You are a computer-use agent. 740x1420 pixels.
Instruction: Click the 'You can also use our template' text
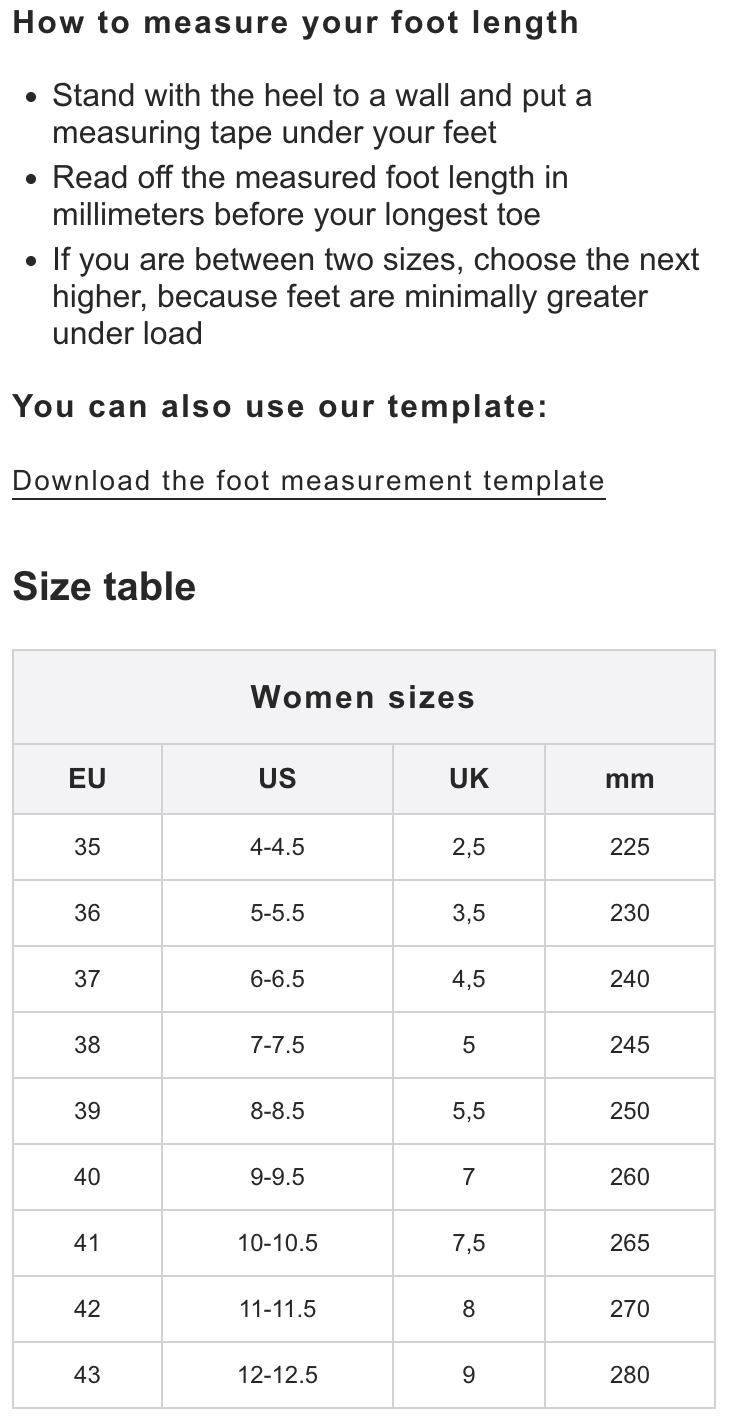tap(280, 407)
